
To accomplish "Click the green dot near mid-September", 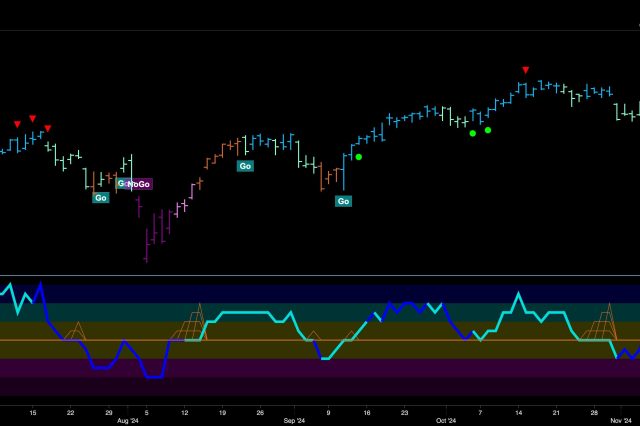I will [359, 157].
